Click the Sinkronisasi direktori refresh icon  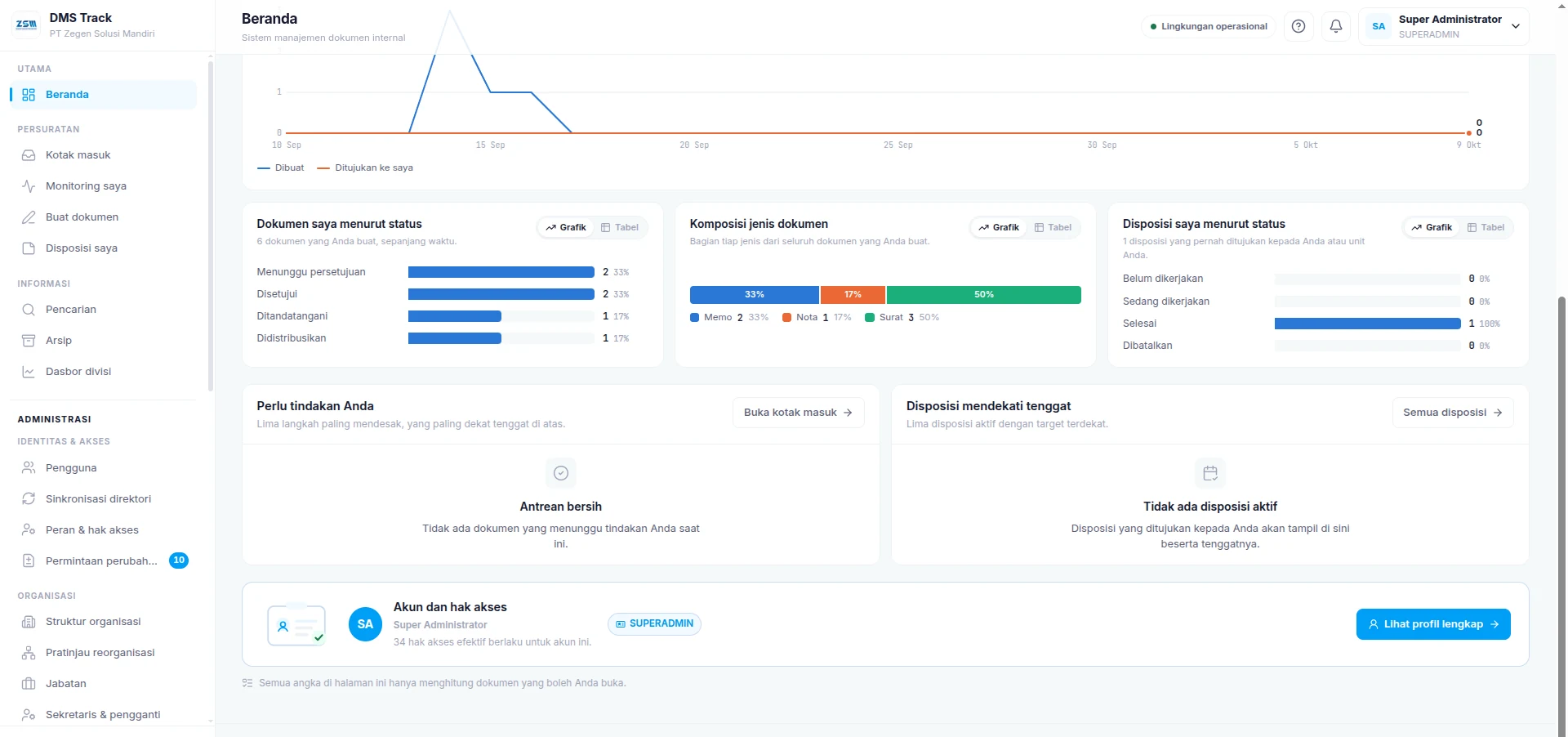pyautogui.click(x=29, y=499)
